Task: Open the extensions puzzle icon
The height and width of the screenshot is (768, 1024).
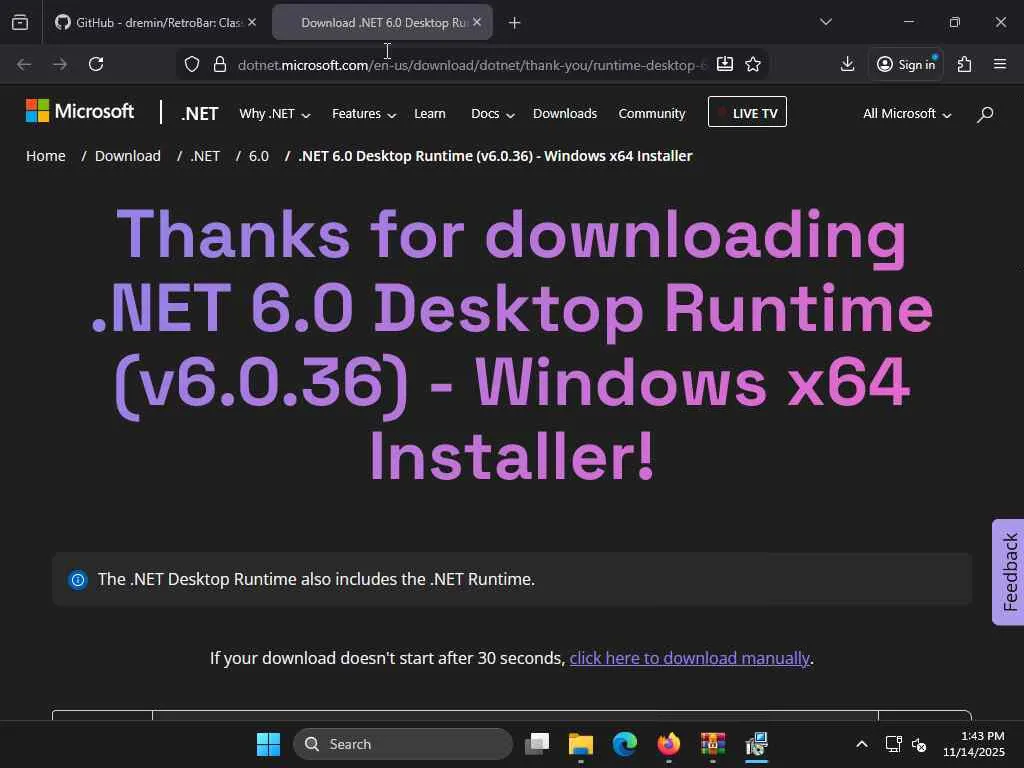Action: (x=965, y=64)
